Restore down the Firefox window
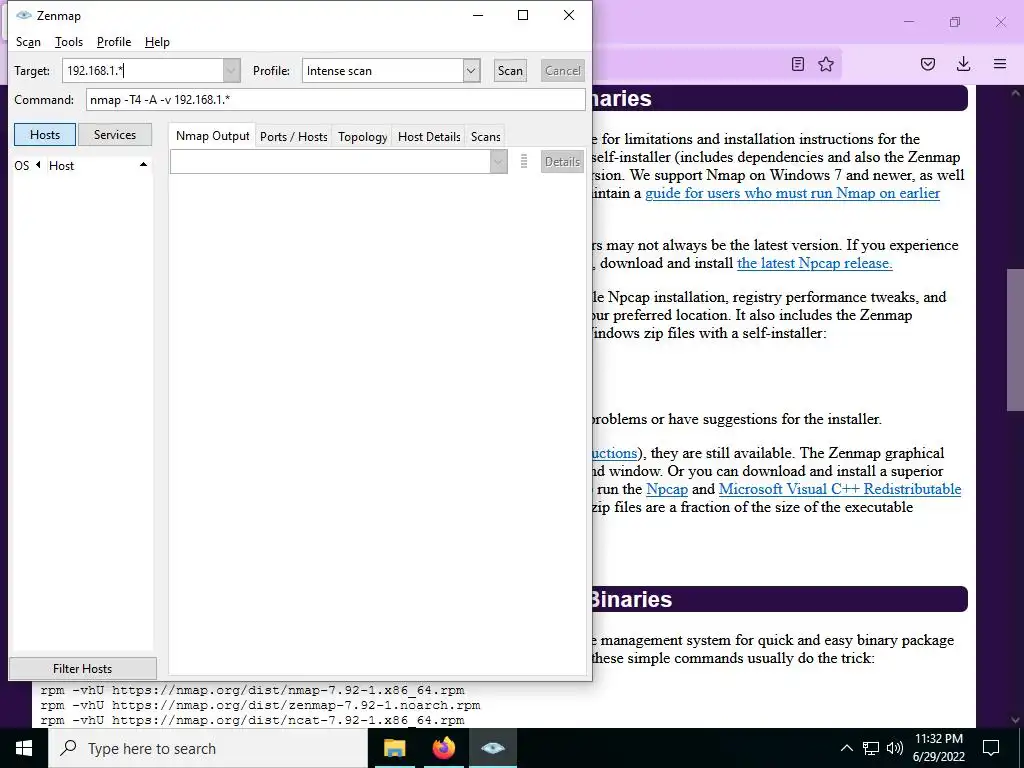Image resolution: width=1024 pixels, height=768 pixels. [x=955, y=22]
